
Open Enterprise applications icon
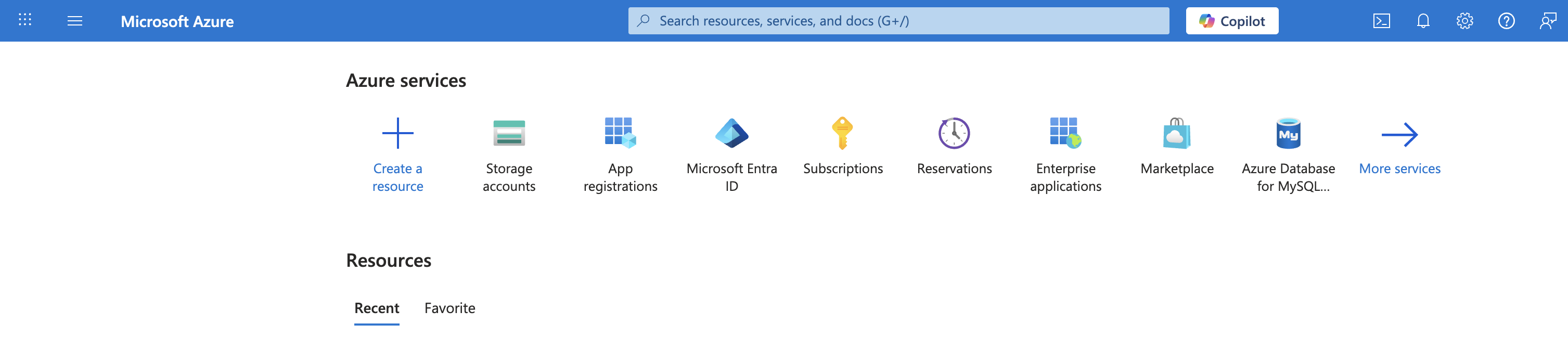click(x=1065, y=133)
